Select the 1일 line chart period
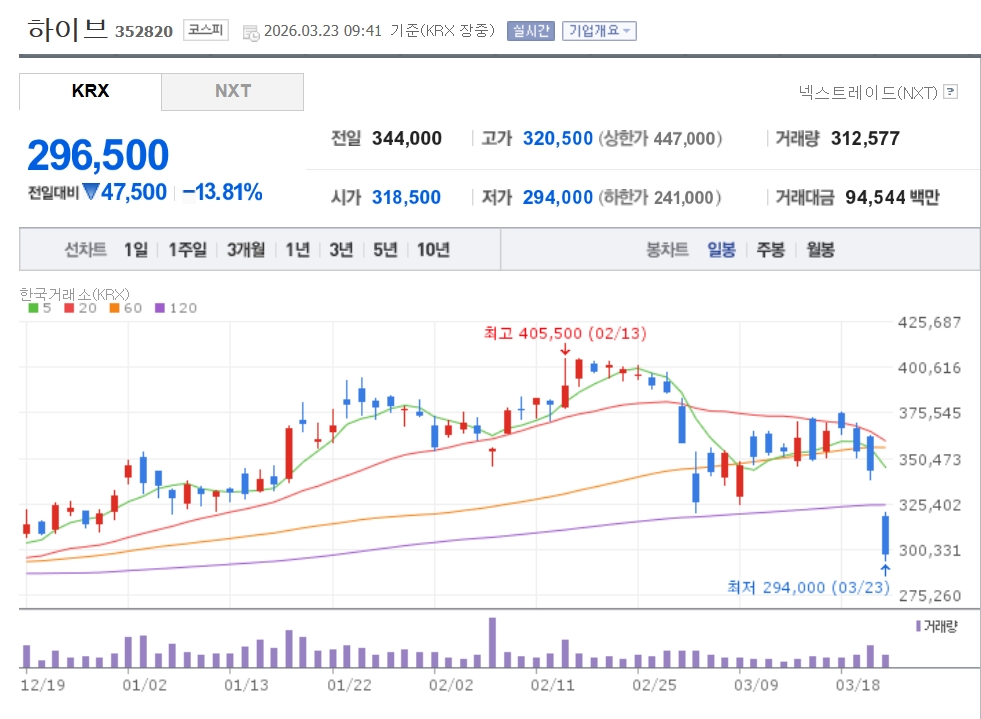The width and height of the screenshot is (981, 719). [x=136, y=250]
